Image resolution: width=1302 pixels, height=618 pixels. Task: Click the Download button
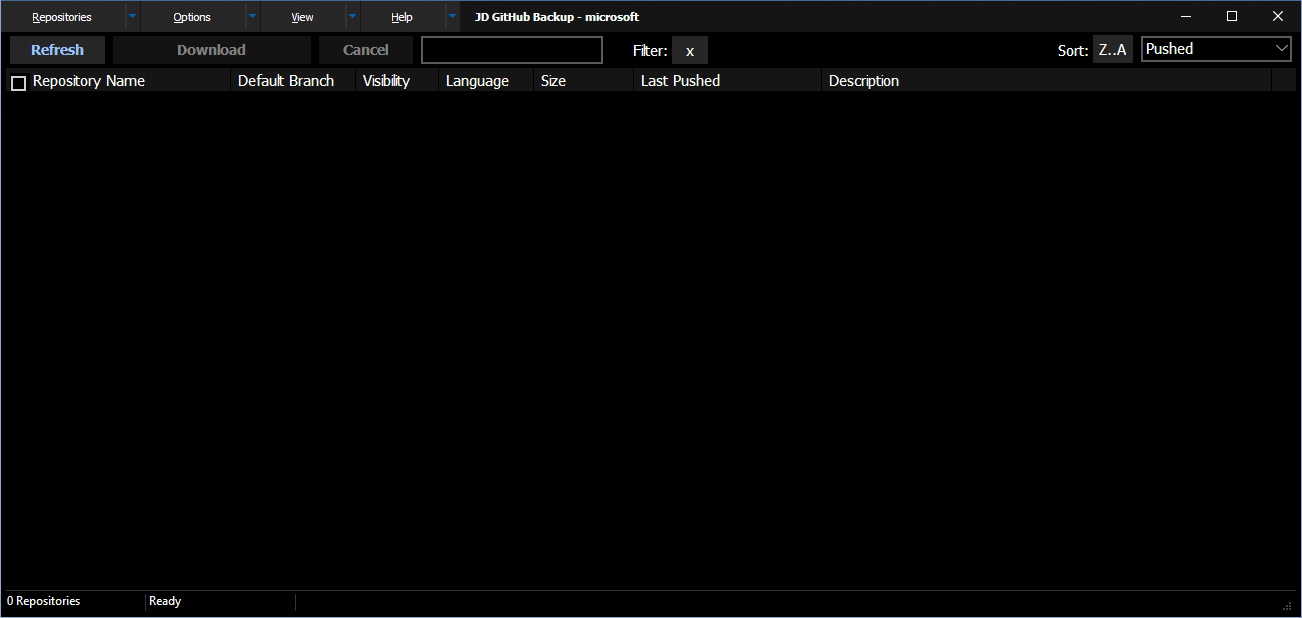click(x=211, y=50)
